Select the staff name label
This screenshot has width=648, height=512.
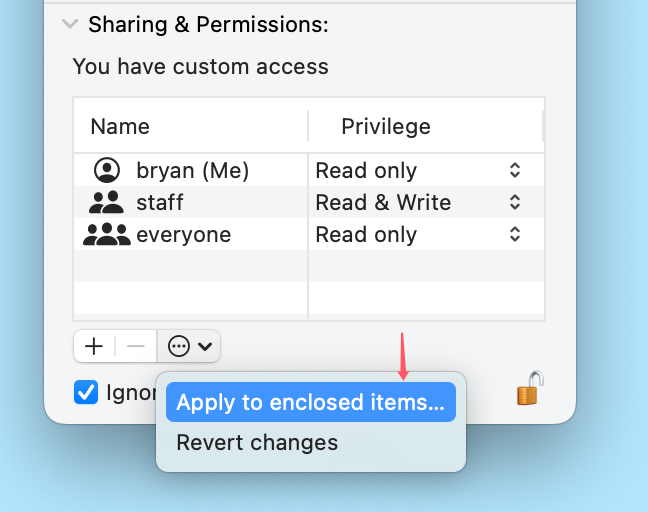click(160, 202)
